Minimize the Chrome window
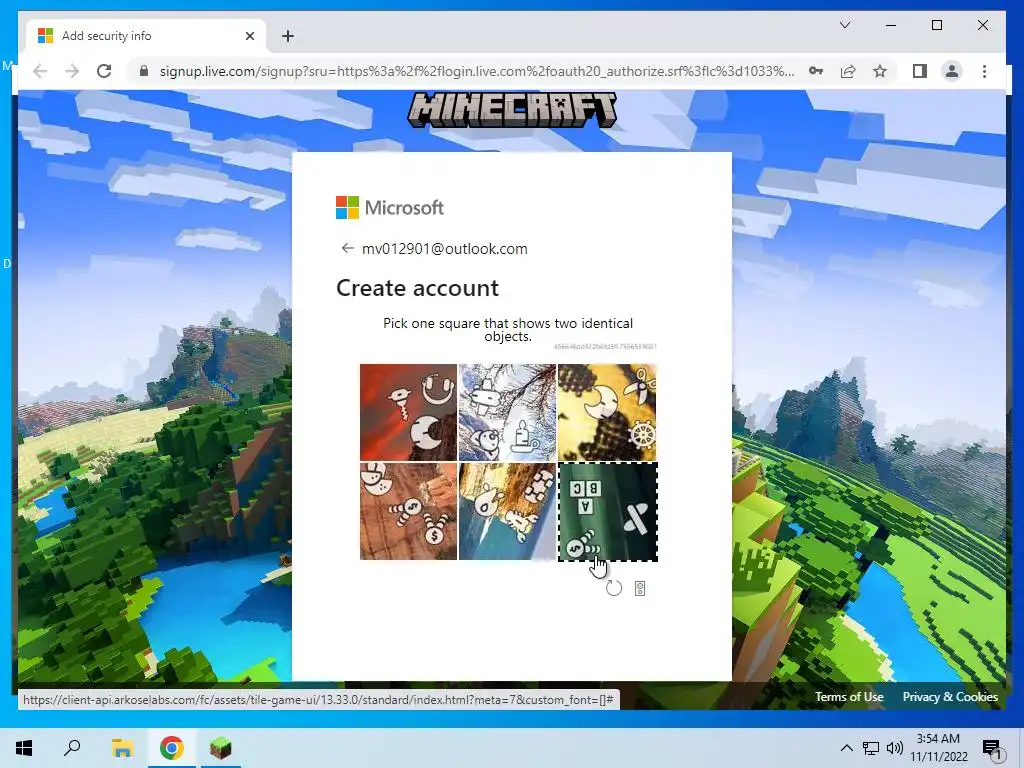1024x768 pixels. click(891, 25)
